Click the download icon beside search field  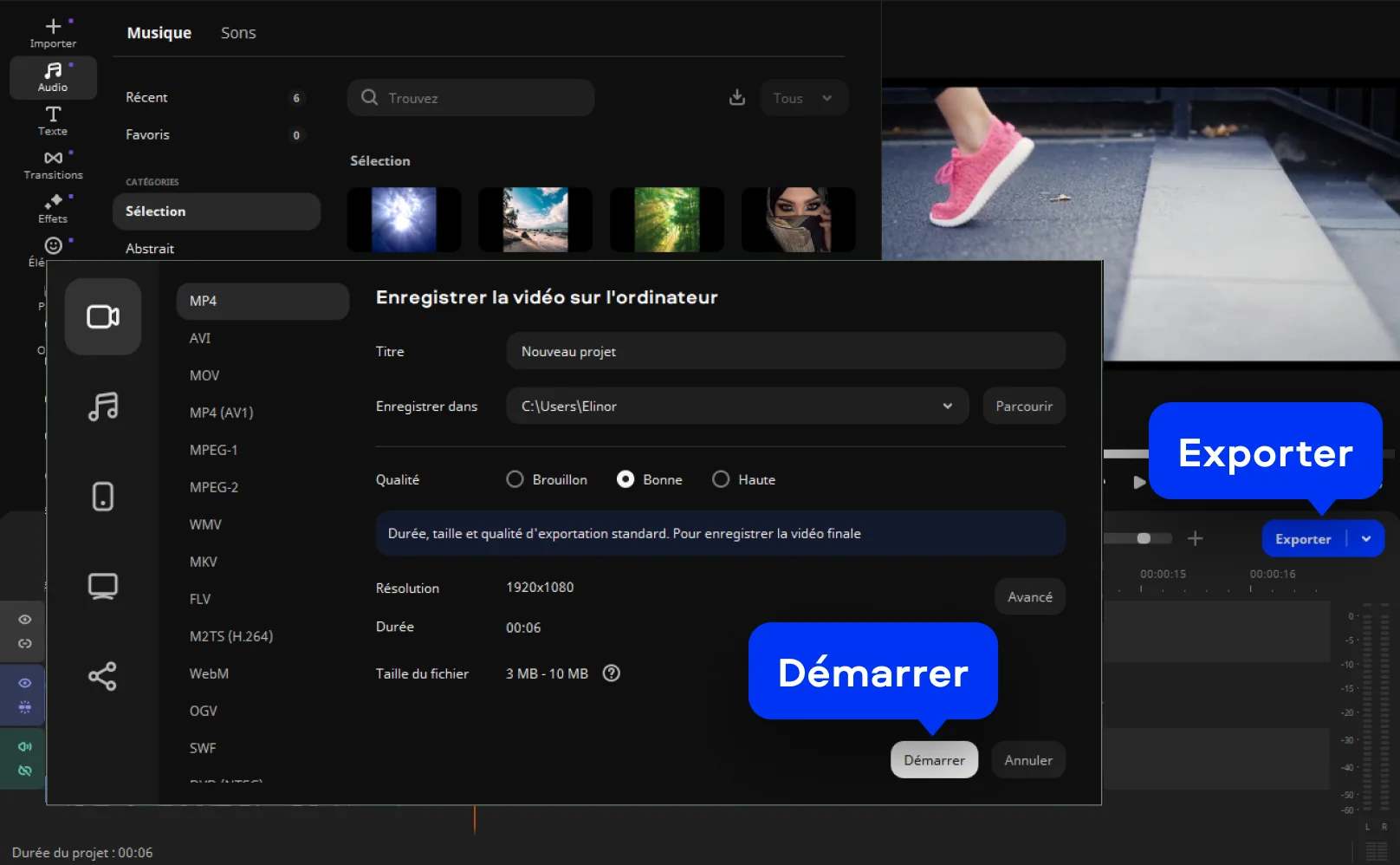(x=737, y=97)
